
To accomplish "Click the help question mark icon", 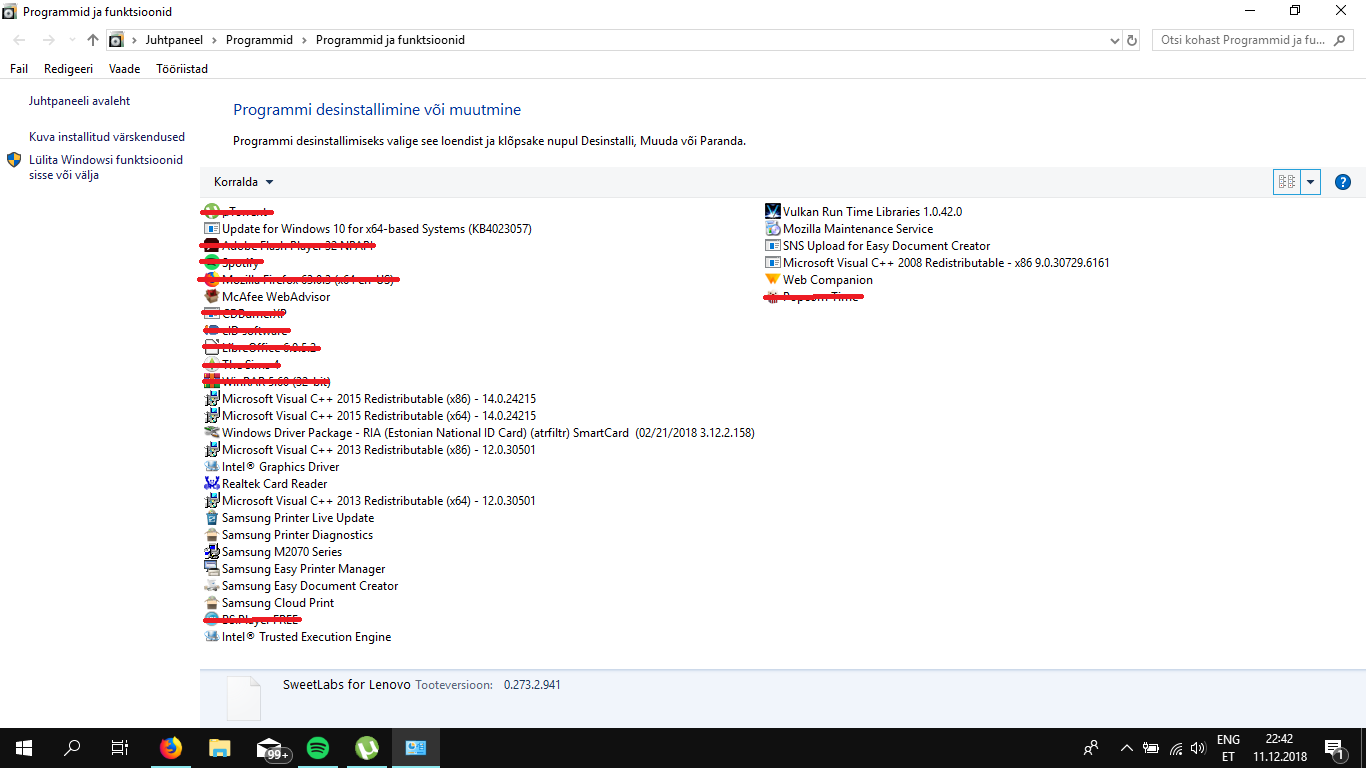I will (1343, 182).
